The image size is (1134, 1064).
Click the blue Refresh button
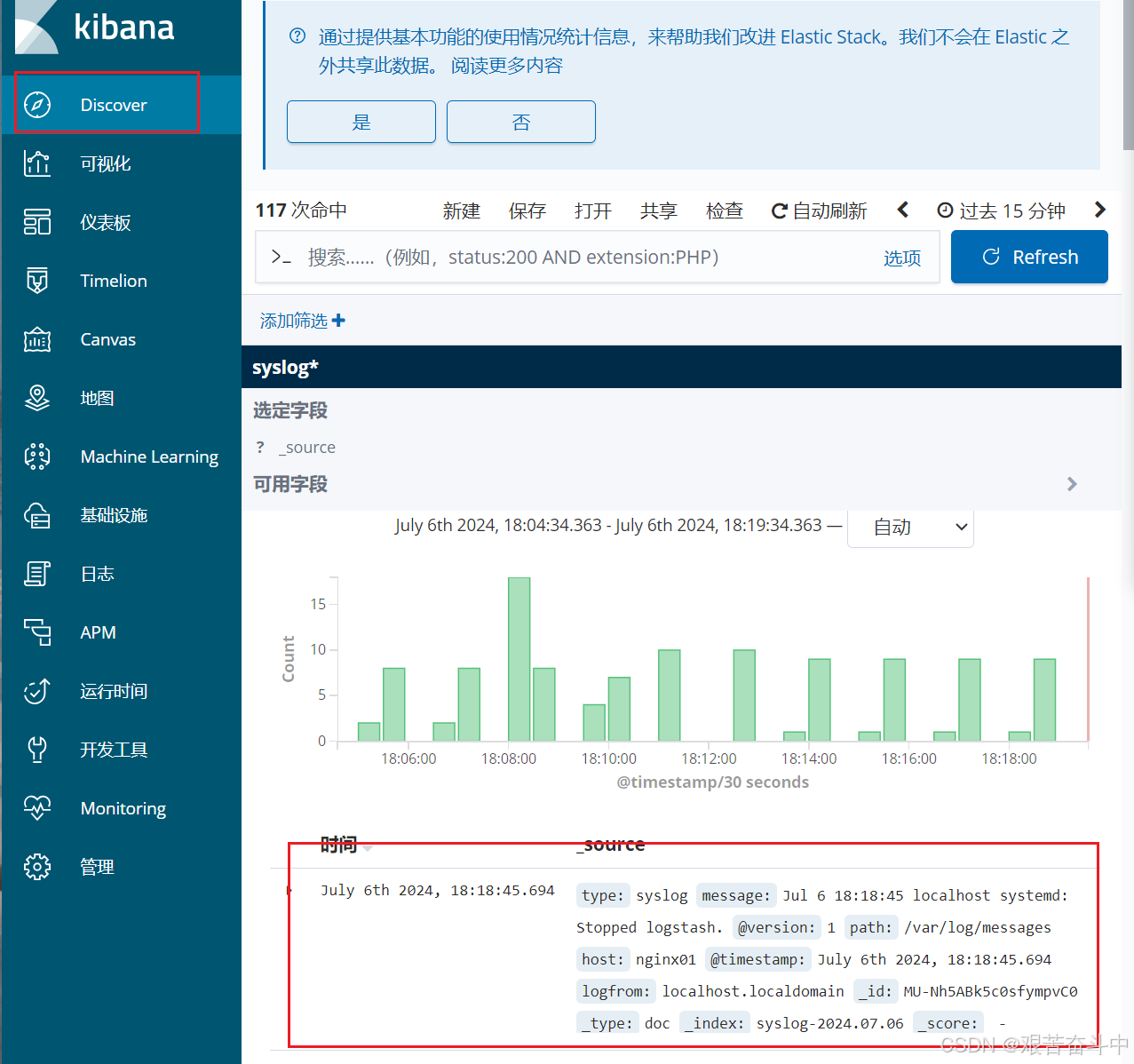(1029, 257)
